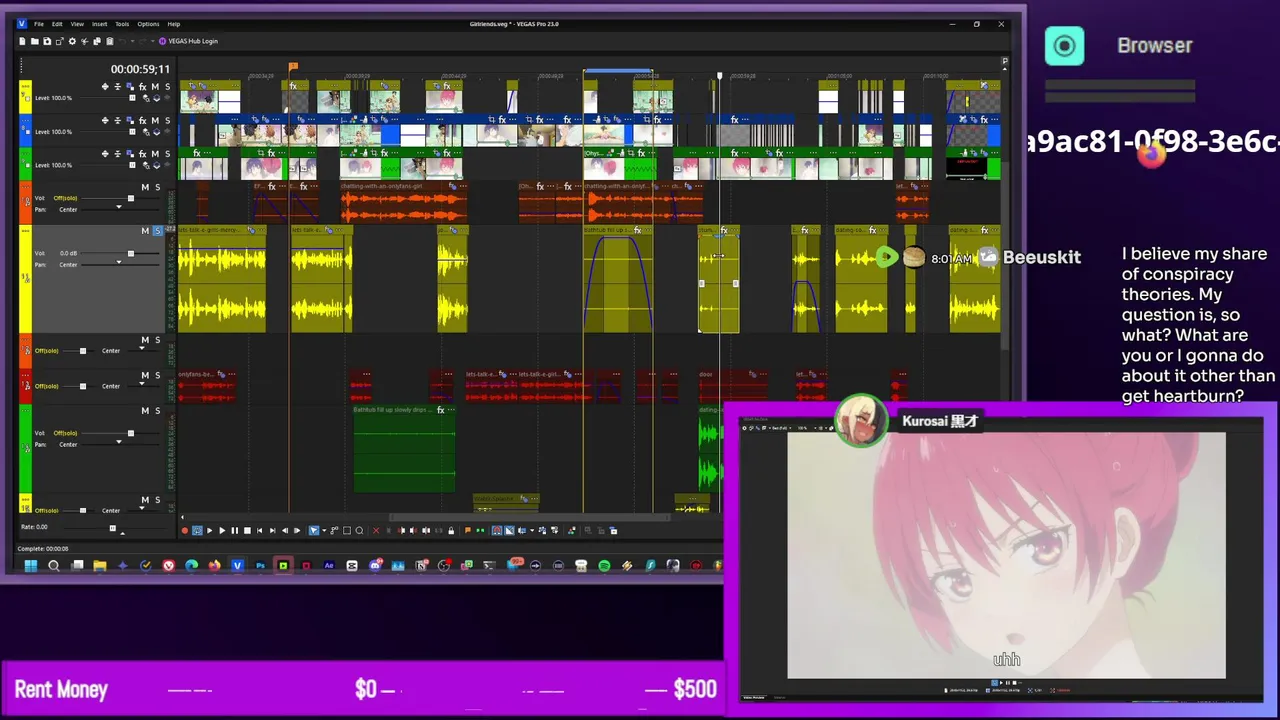Click the 0.0 dB volume slider handle
The height and width of the screenshot is (720, 1280).
click(130, 253)
